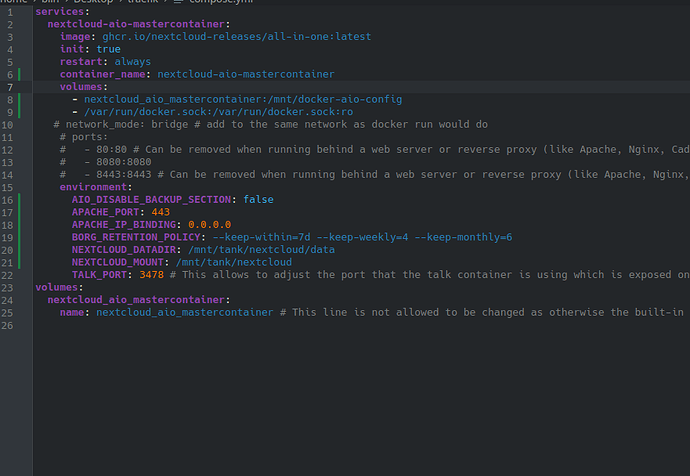690x476 pixels.
Task: Select line number 10 in the gutter
Action: tap(8, 124)
